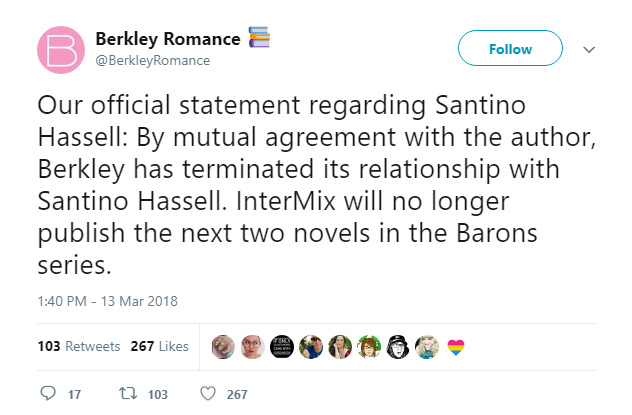Open the Berkley Romance pink profile avatar

[61, 49]
